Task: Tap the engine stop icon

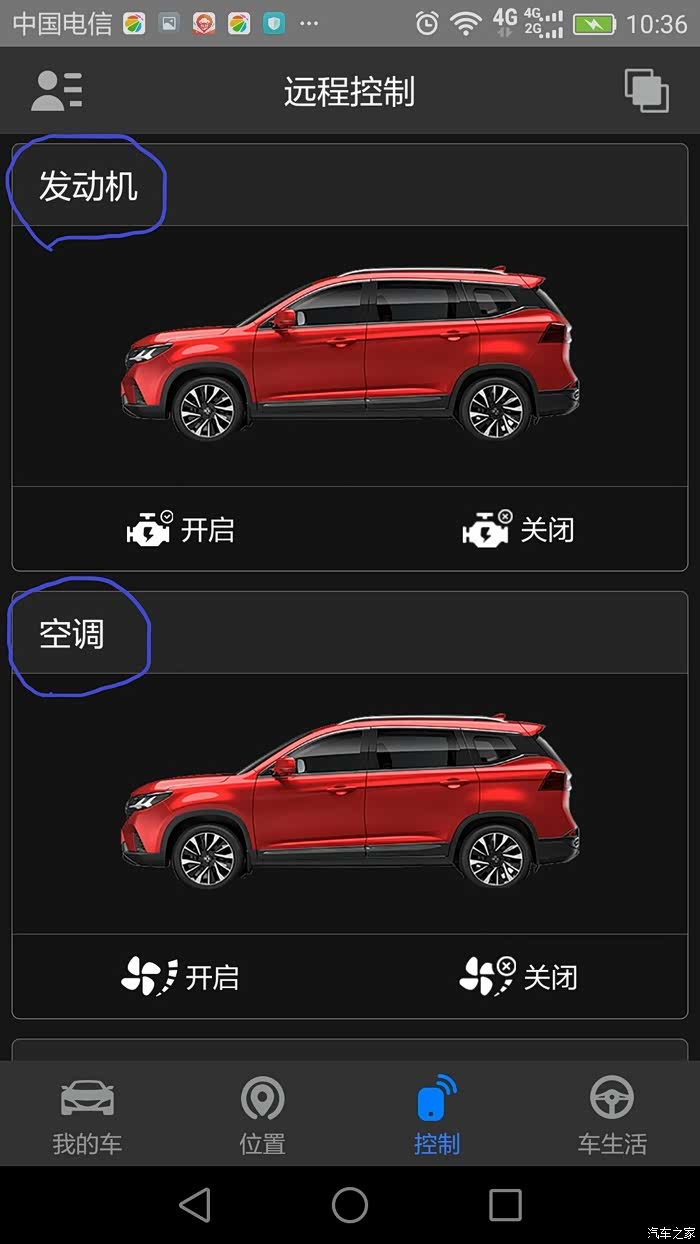Action: click(x=487, y=528)
